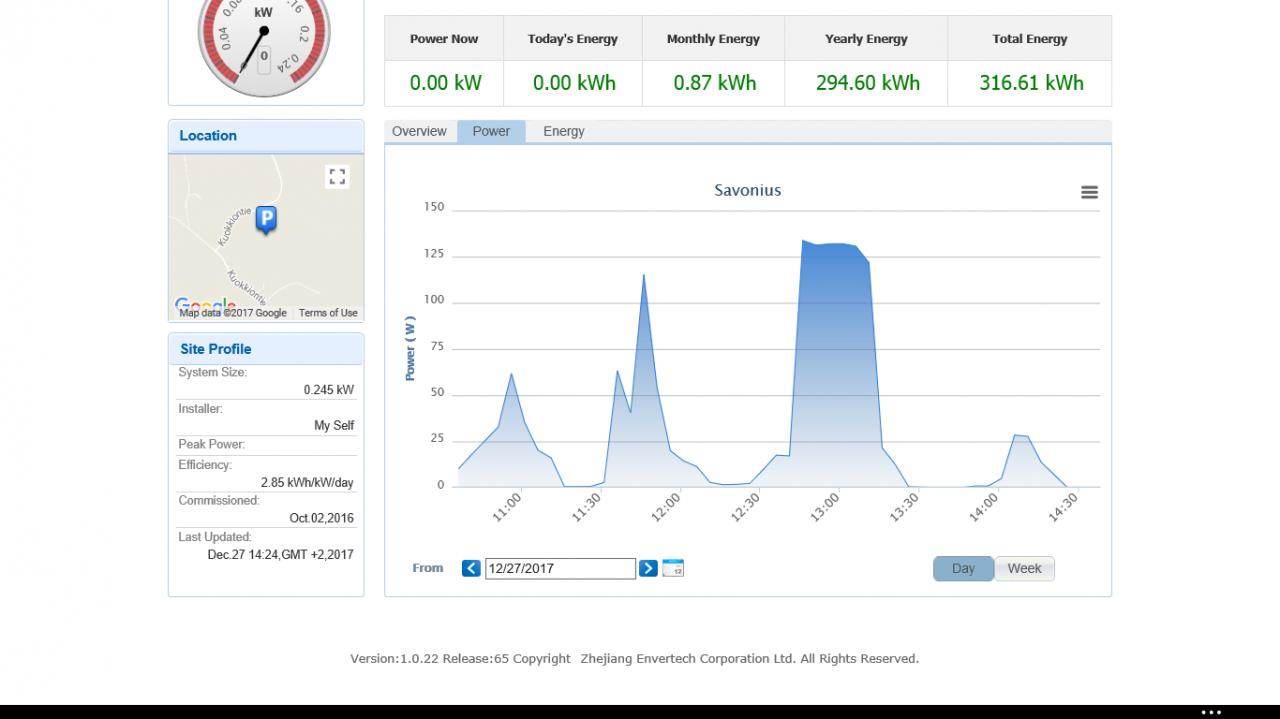Click the 13:00 time axis label
This screenshot has height=719, width=1280.
(x=825, y=508)
